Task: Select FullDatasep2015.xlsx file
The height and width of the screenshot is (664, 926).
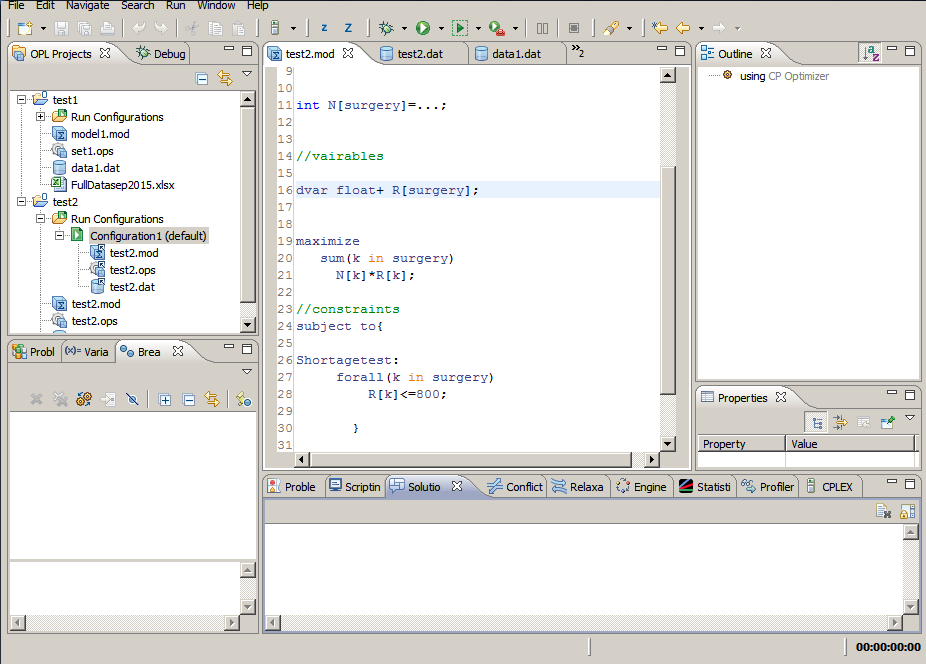Action: tap(122, 185)
